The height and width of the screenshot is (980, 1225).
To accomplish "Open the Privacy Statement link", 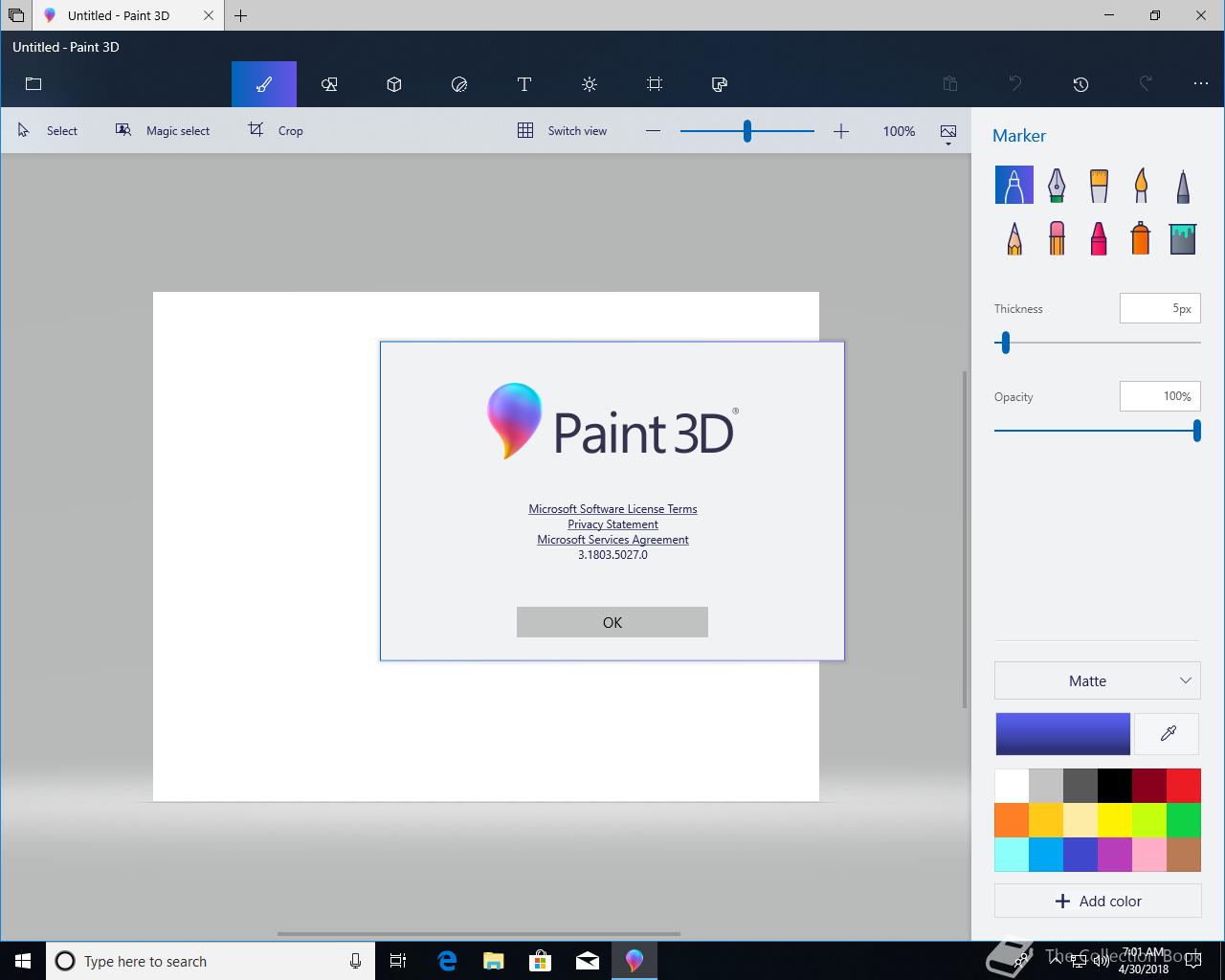I will 612,524.
